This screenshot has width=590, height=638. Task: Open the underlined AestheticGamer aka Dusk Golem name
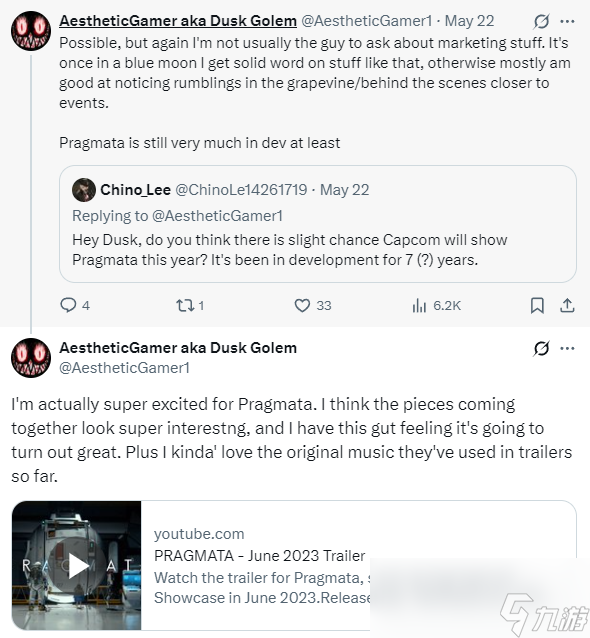178,21
